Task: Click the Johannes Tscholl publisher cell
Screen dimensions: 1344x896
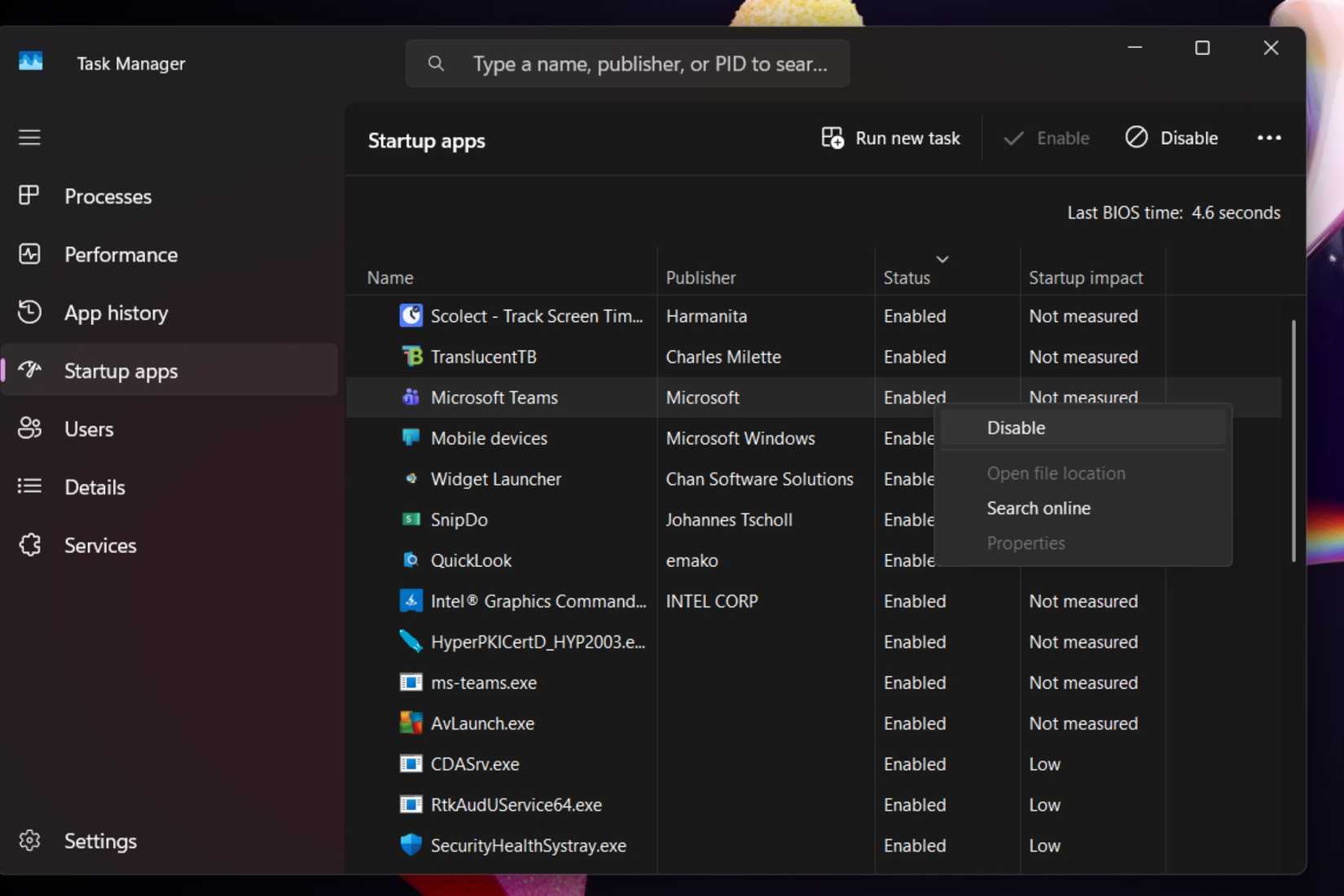Action: tap(729, 520)
